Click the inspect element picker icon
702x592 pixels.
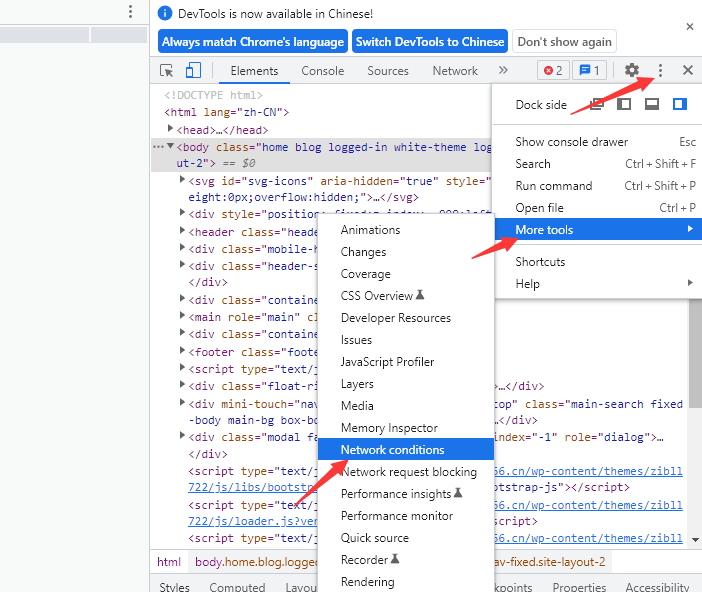point(167,71)
